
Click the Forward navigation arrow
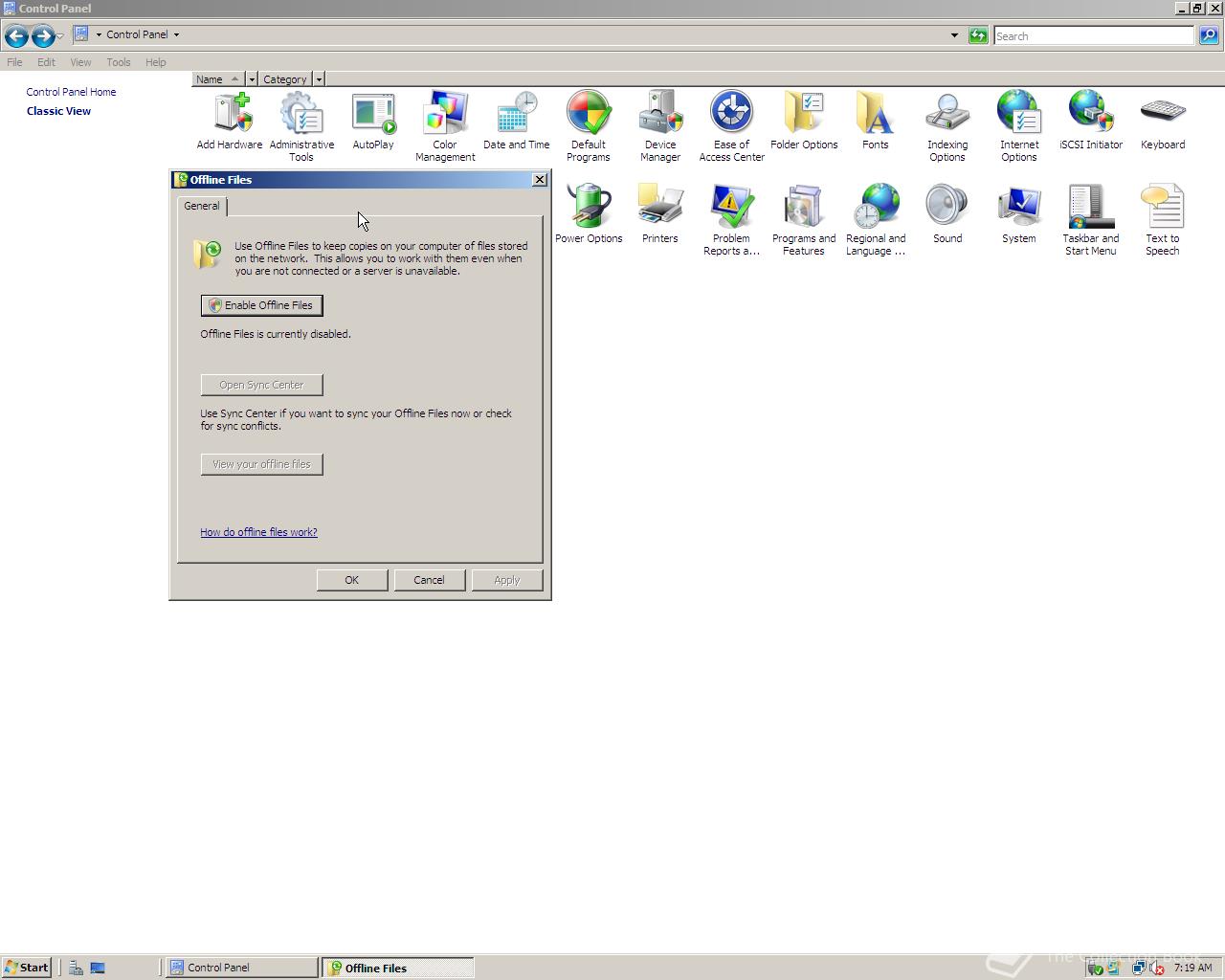point(42,36)
